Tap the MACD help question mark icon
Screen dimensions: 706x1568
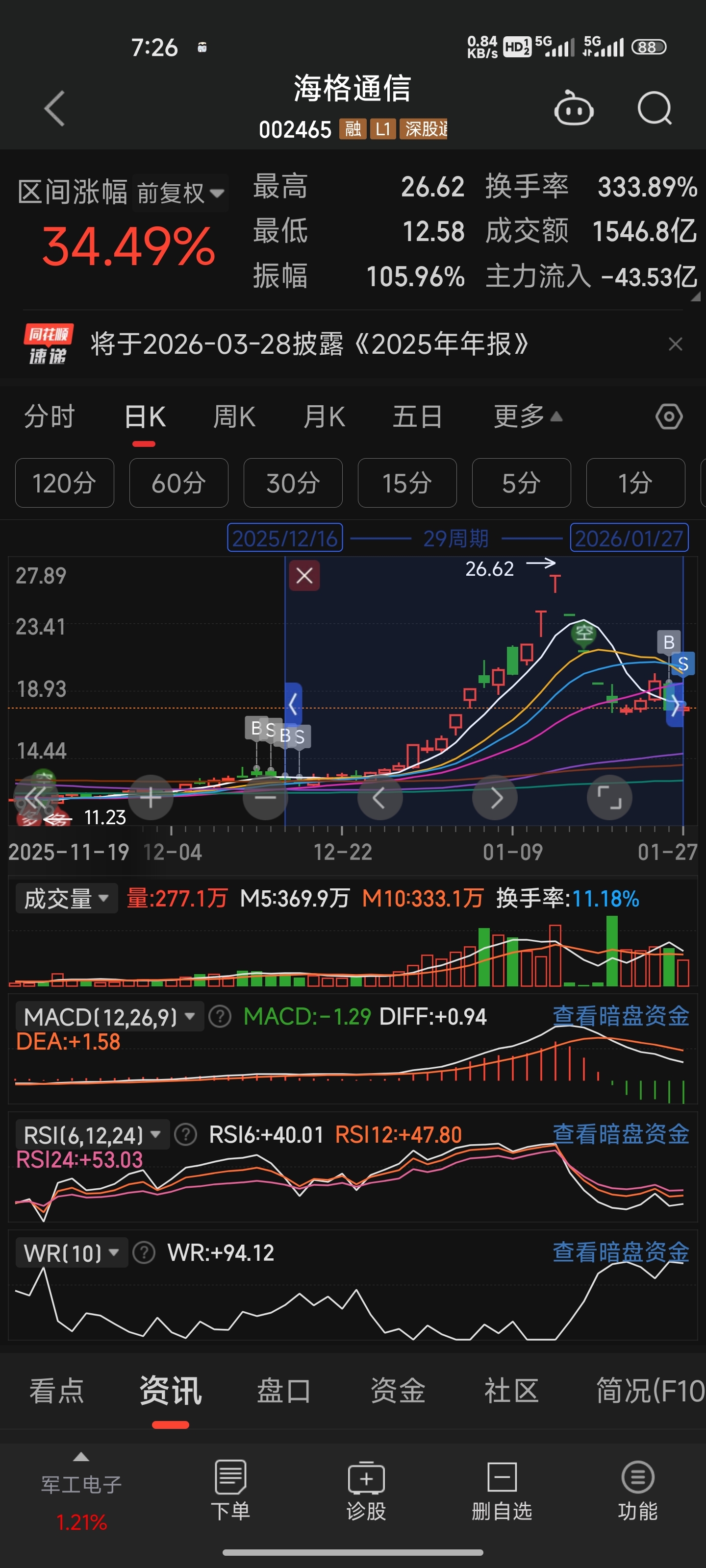220,1016
